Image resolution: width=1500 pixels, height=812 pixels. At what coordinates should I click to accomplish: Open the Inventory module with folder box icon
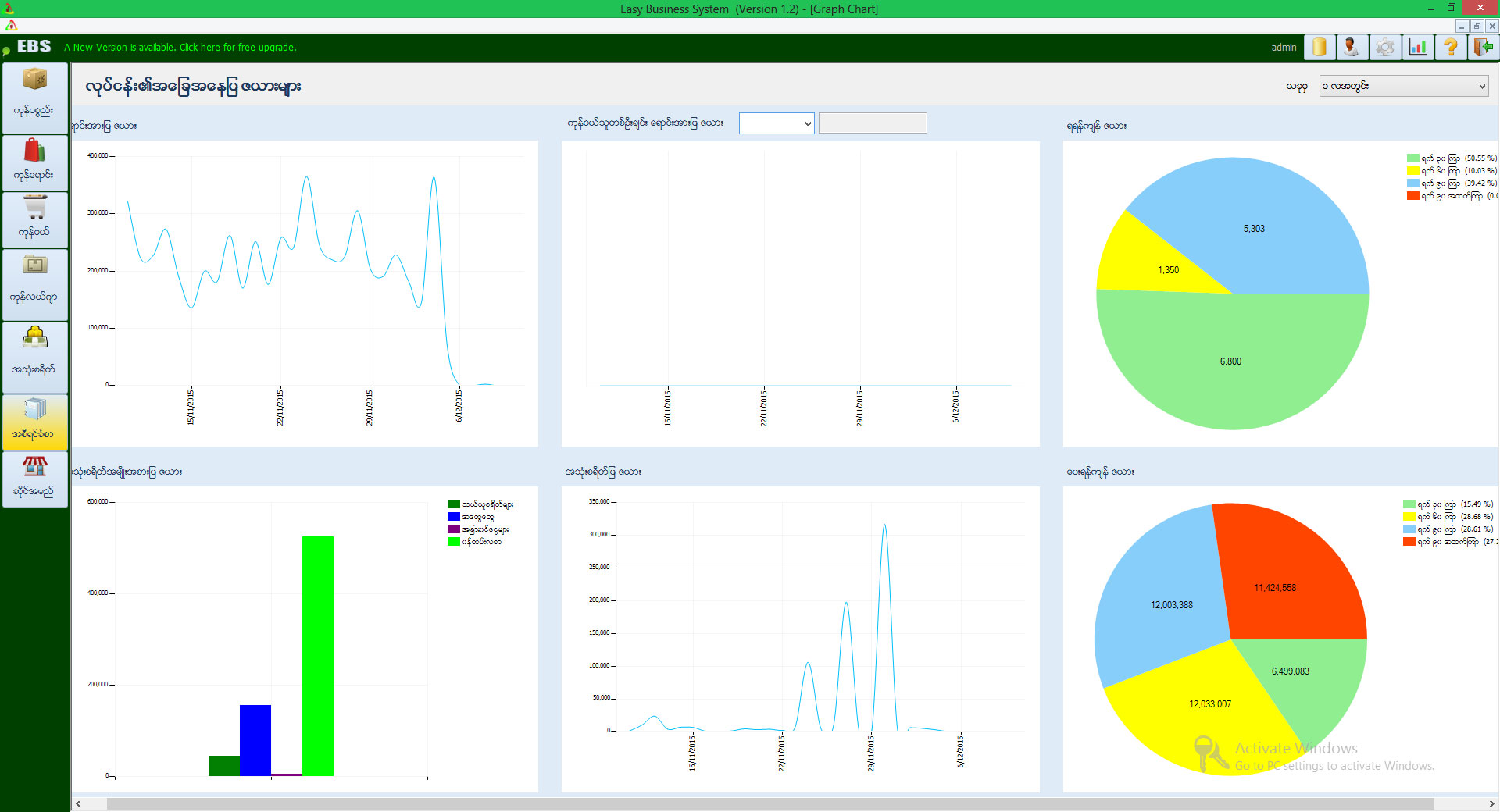34,284
